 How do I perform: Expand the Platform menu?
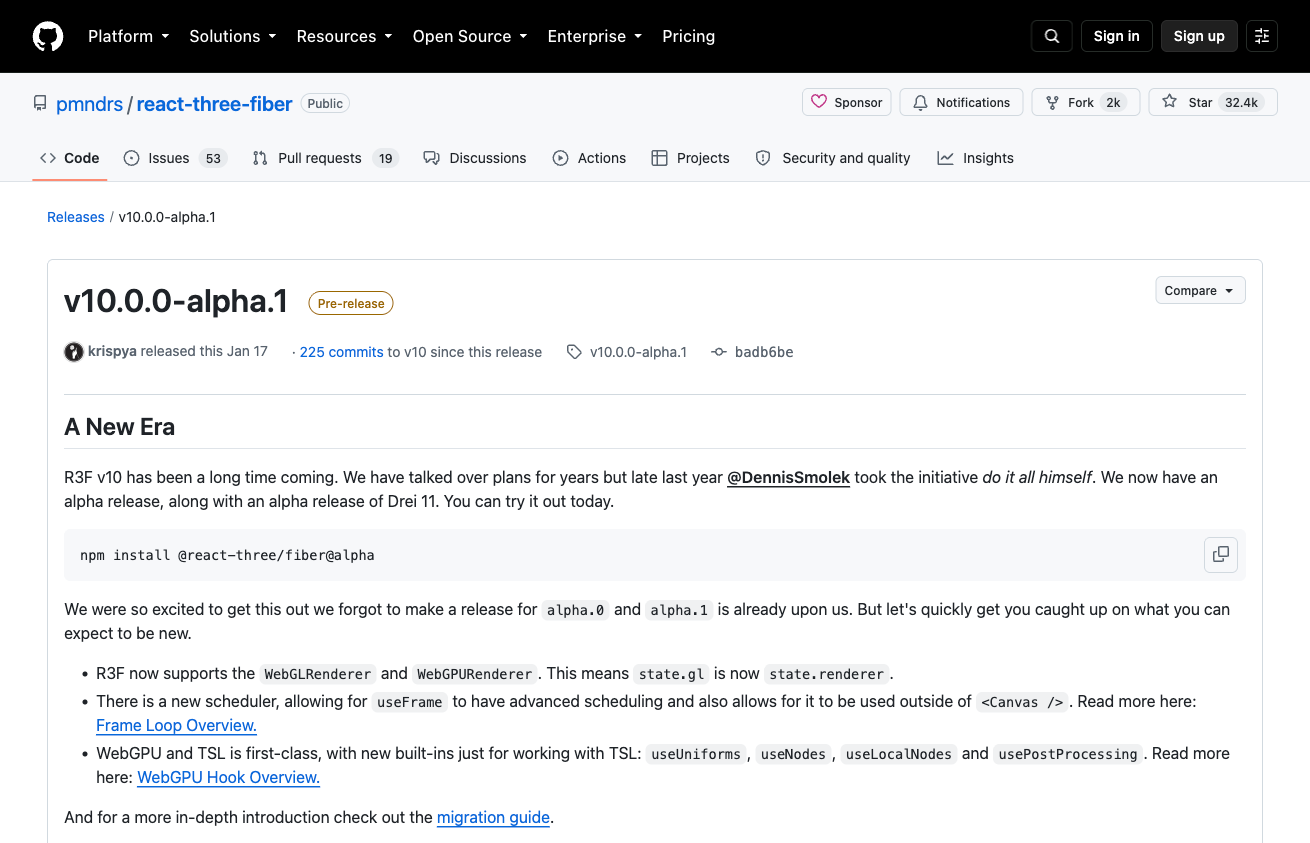tap(128, 36)
